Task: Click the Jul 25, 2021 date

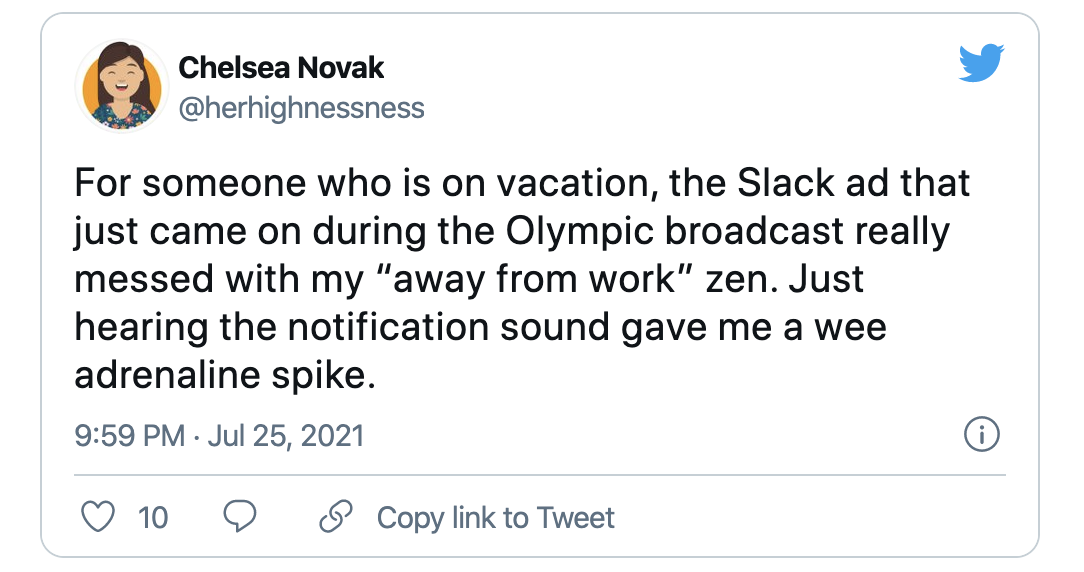Action: click(x=286, y=436)
